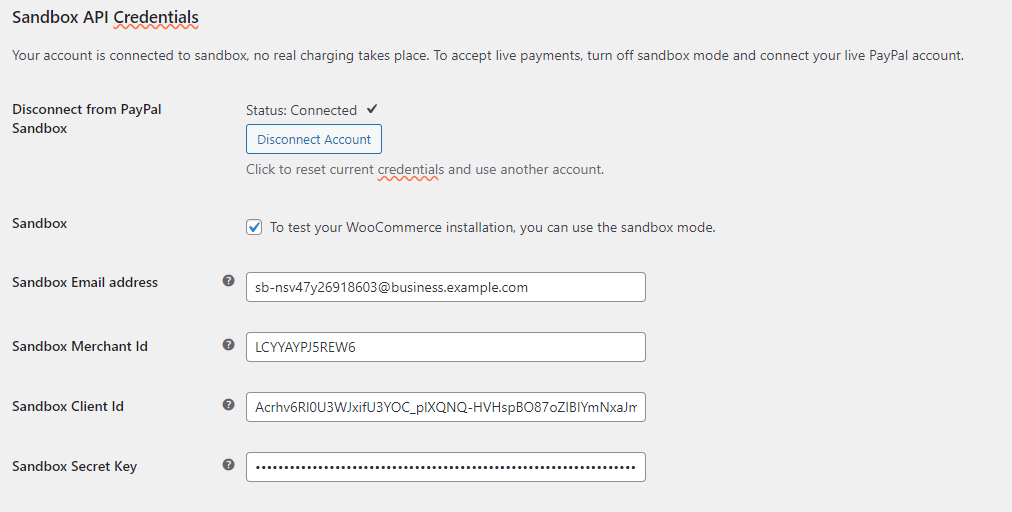Image resolution: width=1012 pixels, height=512 pixels.
Task: Click the checkmark icon after Status: Connected
Action: [x=372, y=109]
